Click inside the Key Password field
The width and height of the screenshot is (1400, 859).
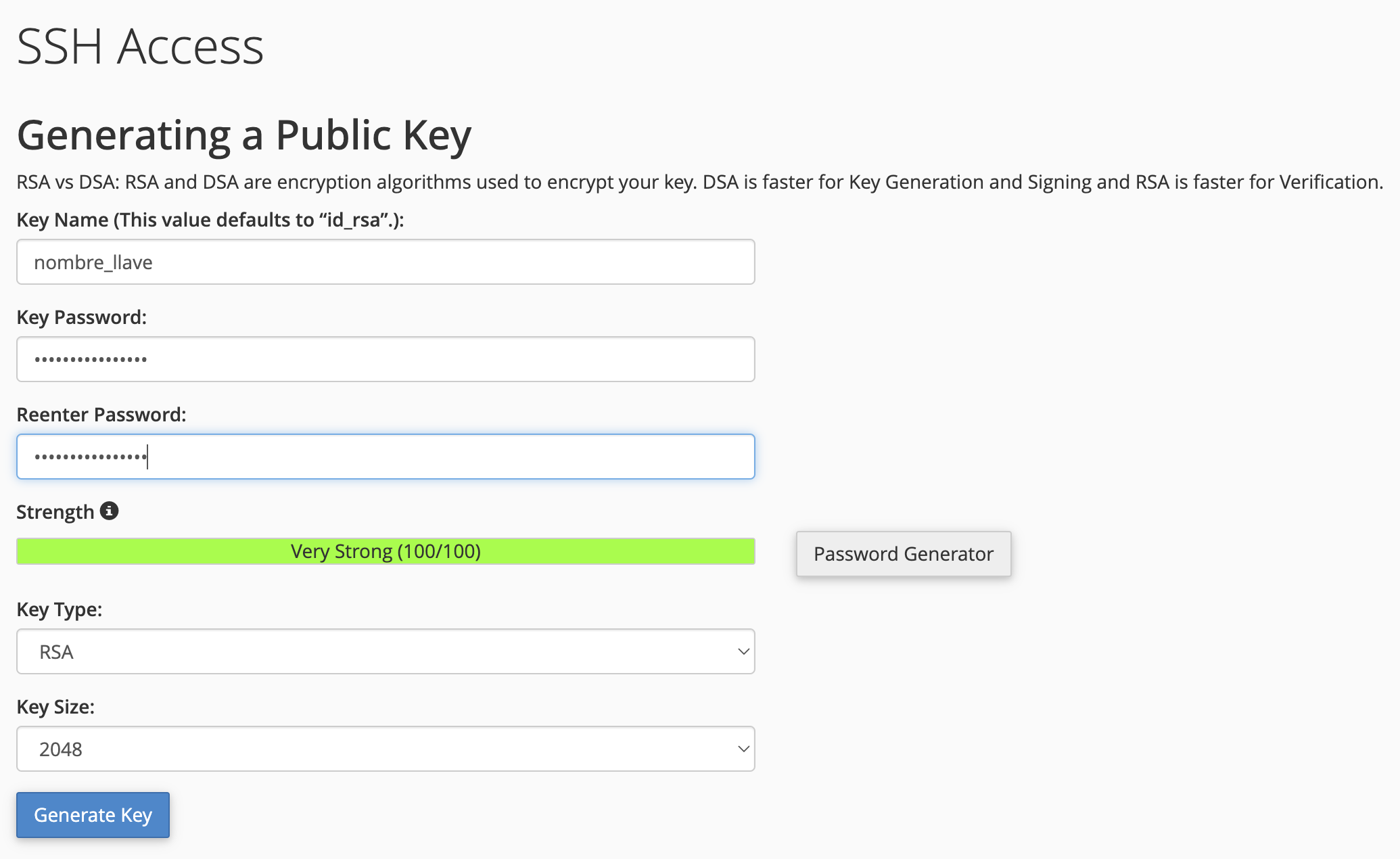(x=385, y=359)
